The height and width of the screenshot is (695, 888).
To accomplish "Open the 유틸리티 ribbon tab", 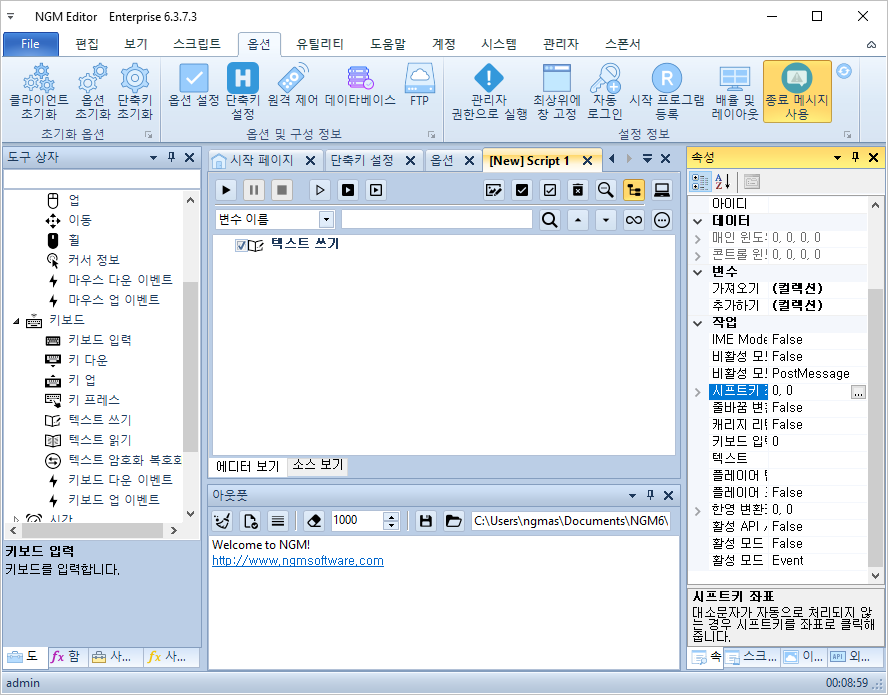I will 319,44.
